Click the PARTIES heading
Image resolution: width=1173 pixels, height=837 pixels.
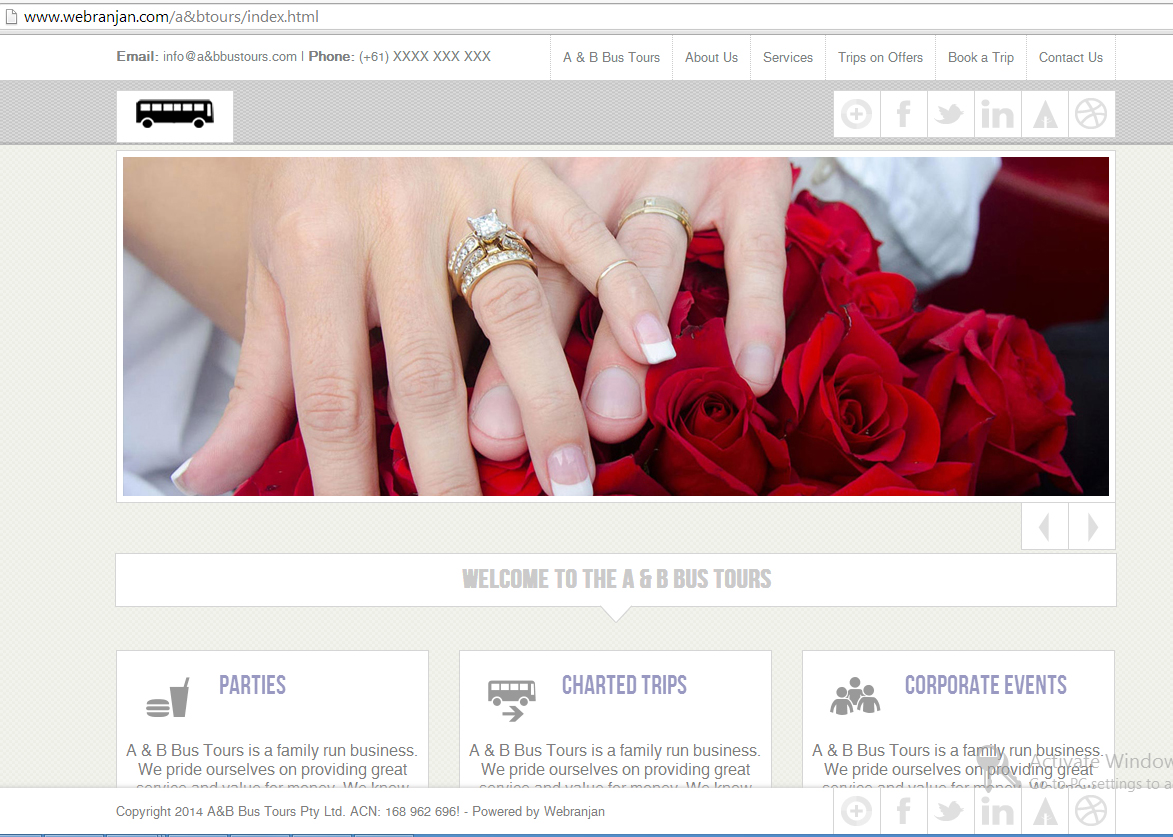tap(252, 685)
